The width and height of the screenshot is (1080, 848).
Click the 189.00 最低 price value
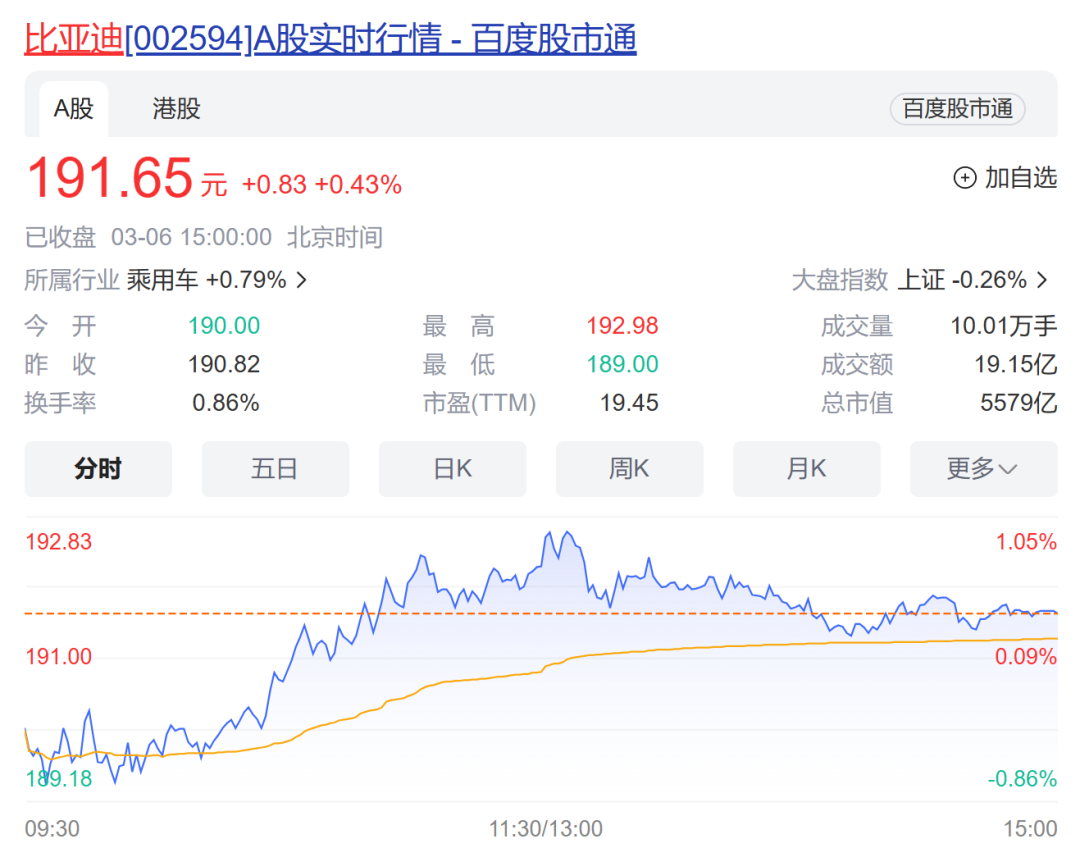[621, 364]
